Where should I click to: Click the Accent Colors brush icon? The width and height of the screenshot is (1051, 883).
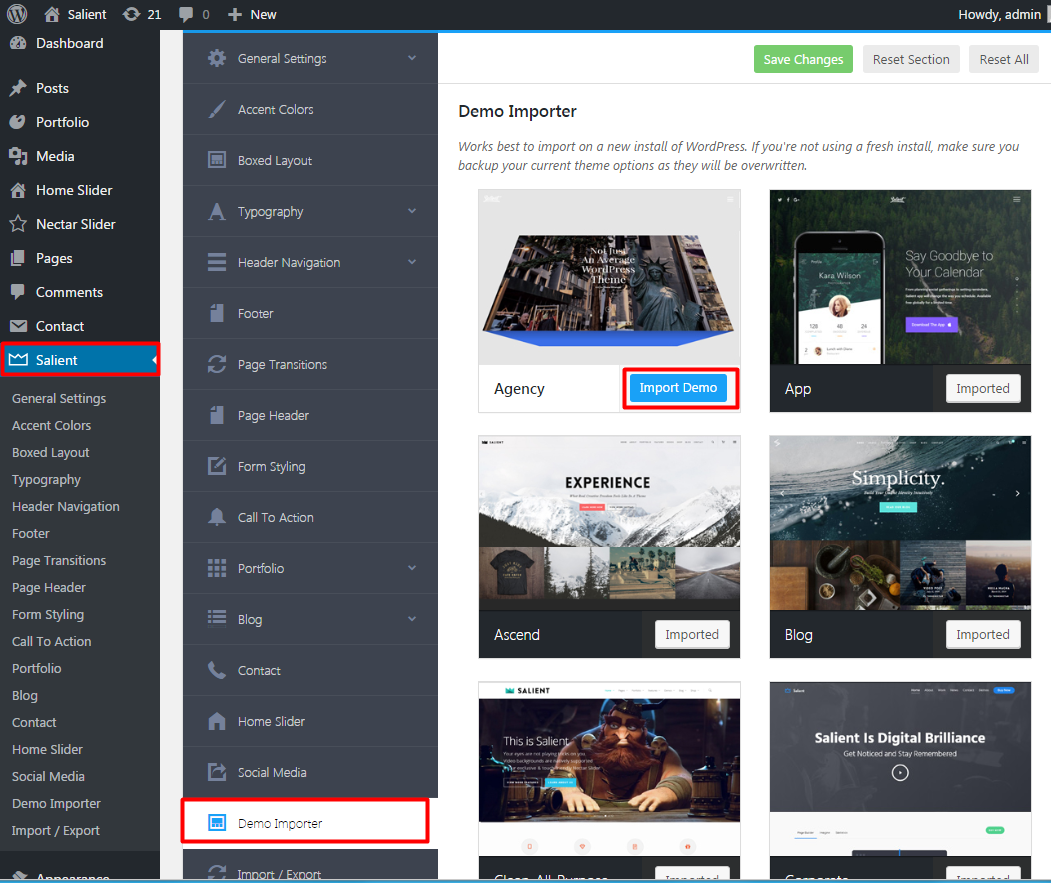[217, 109]
